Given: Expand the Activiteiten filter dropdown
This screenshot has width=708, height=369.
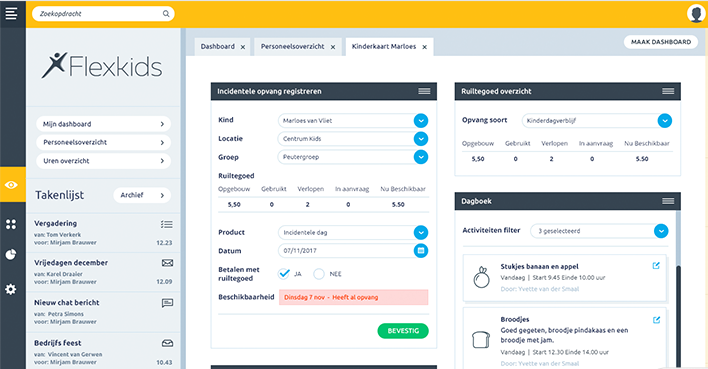Looking at the screenshot, I should point(661,231).
